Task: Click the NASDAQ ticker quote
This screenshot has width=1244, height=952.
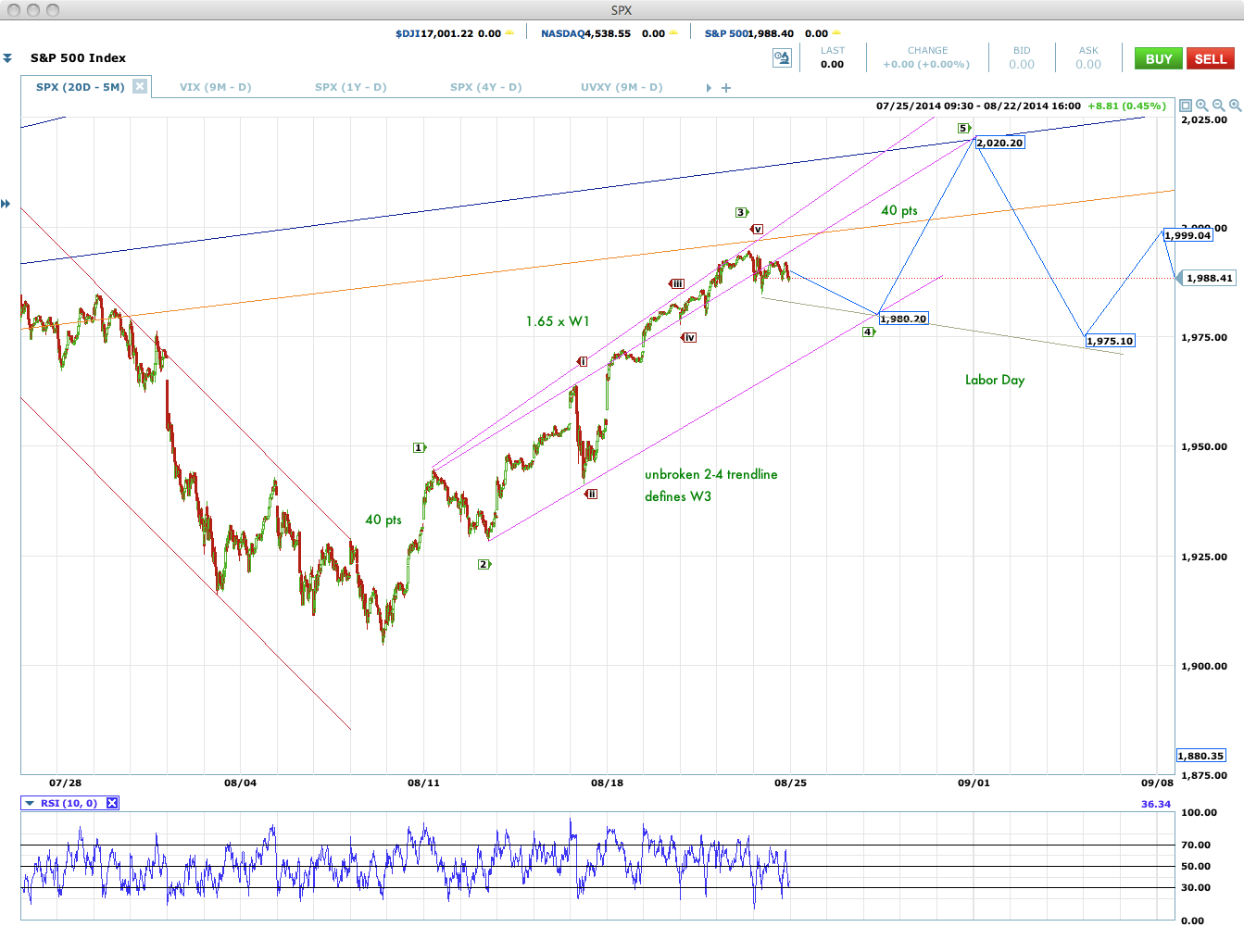Action: [603, 33]
